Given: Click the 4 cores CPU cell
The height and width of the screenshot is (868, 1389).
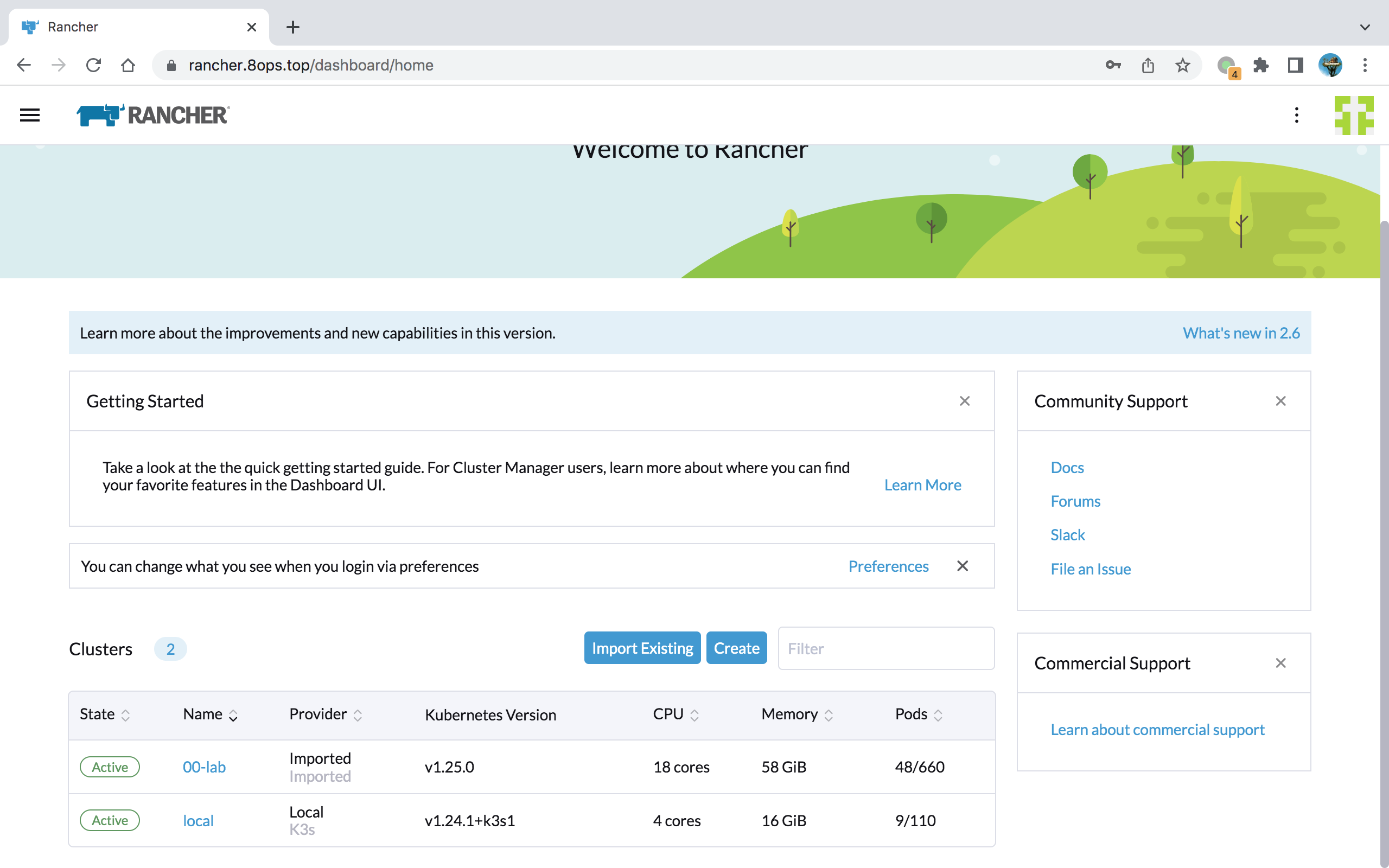Looking at the screenshot, I should [677, 820].
